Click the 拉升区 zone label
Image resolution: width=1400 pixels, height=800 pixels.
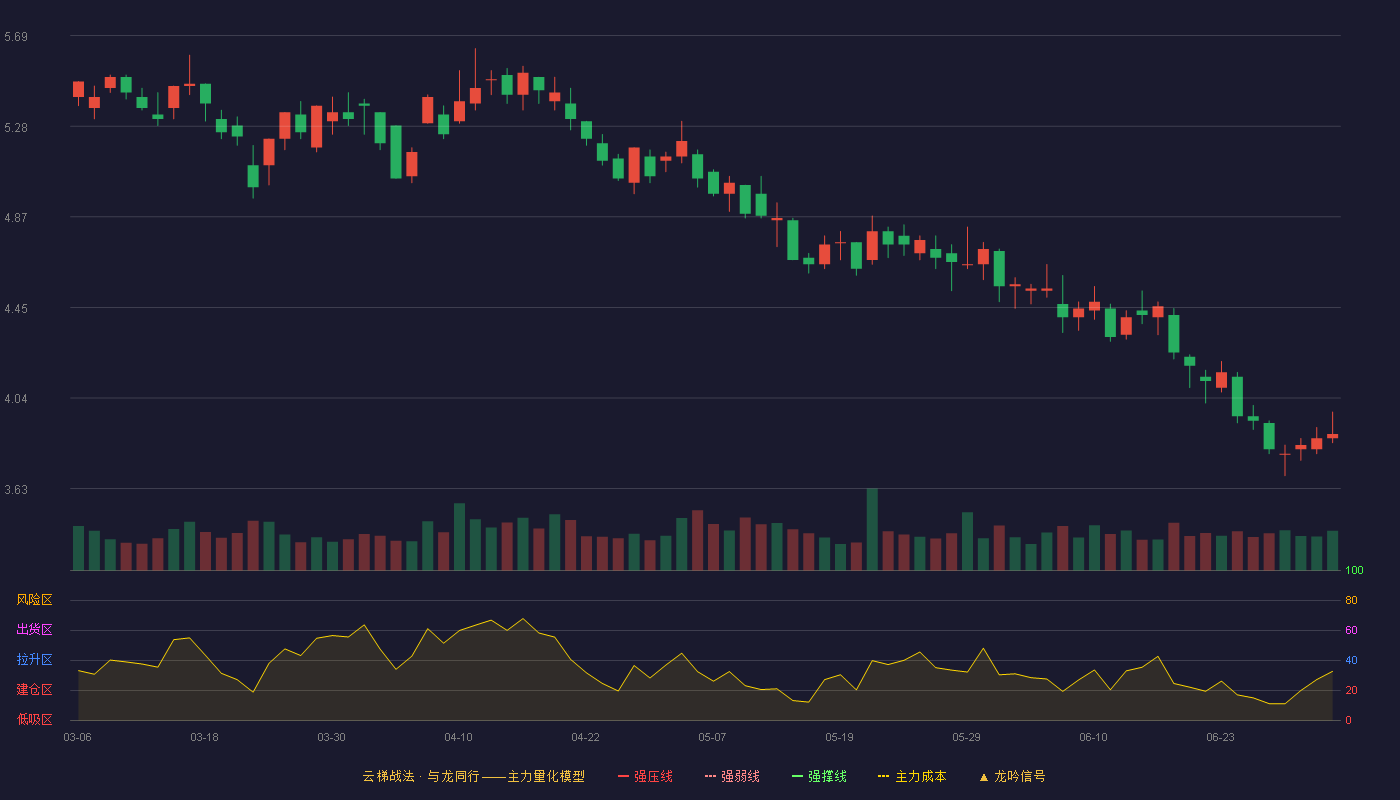(x=35, y=660)
